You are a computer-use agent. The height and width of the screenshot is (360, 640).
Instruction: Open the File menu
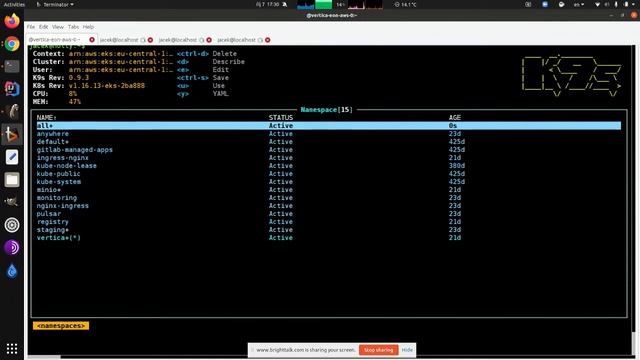[x=31, y=27]
